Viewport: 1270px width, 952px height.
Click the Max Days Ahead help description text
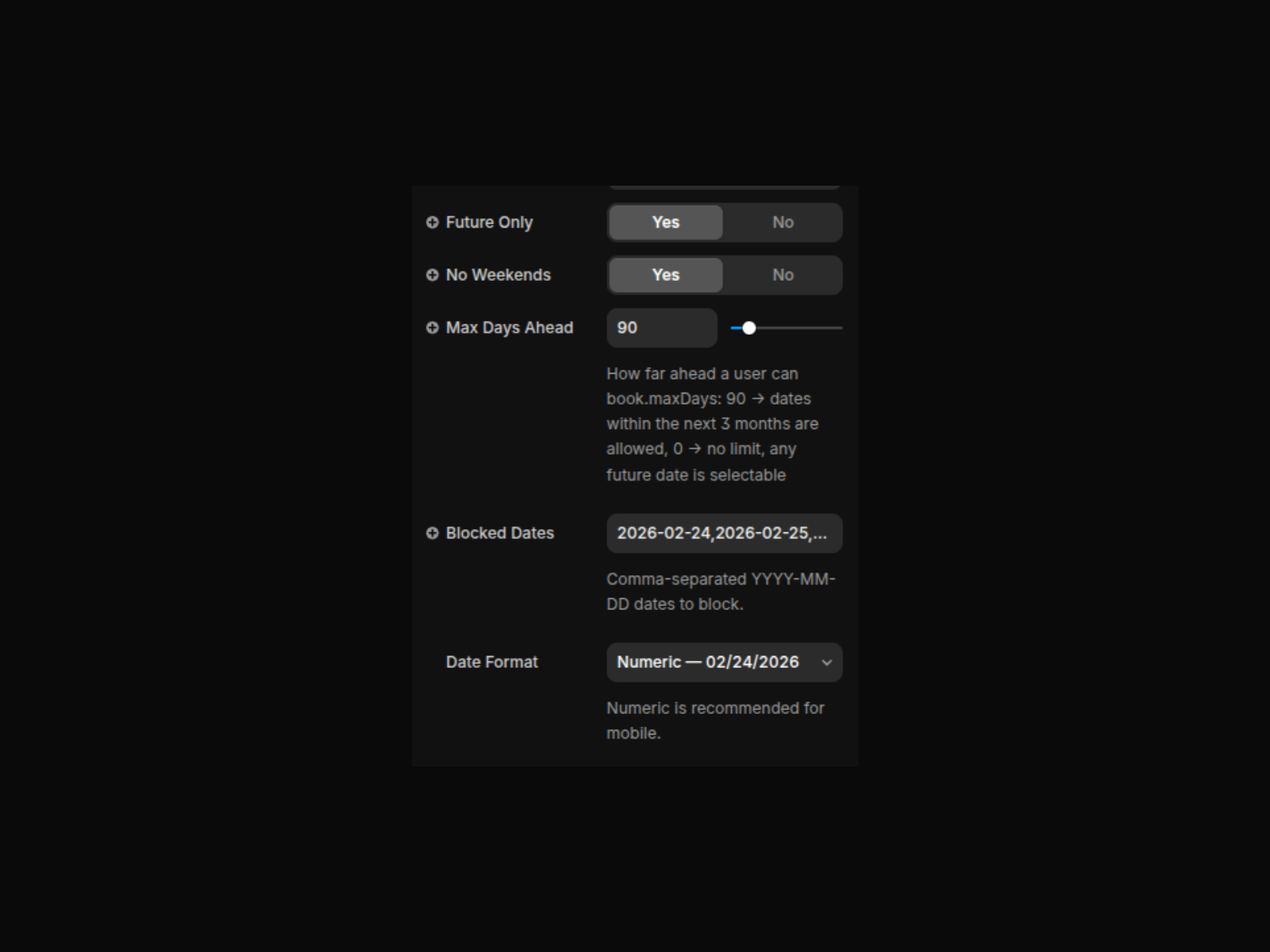coord(710,424)
